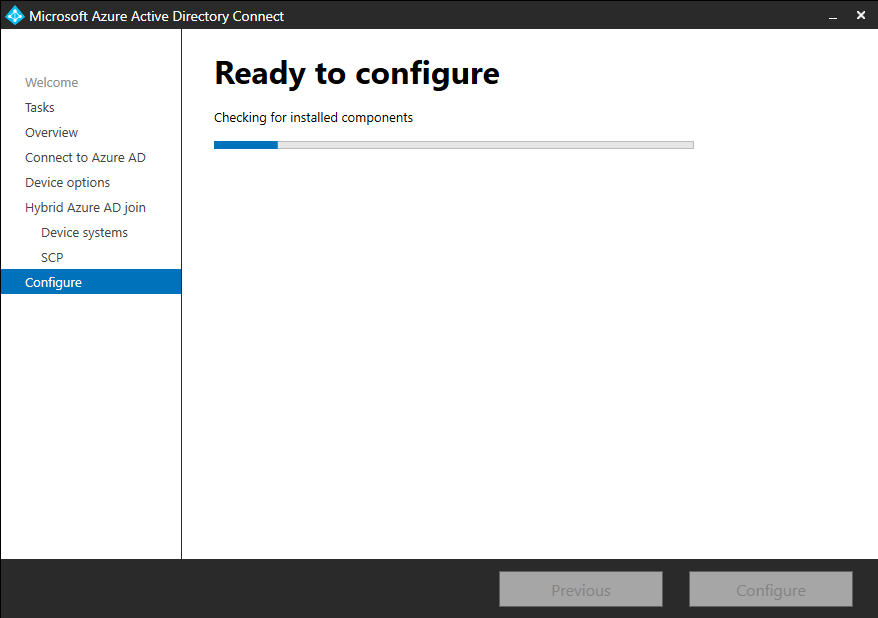Open the Hybrid Azure AD join step

coord(85,208)
